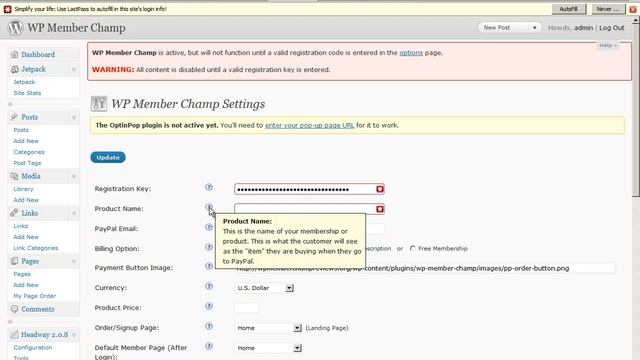Select the Free Membership radio button

pos(413,248)
